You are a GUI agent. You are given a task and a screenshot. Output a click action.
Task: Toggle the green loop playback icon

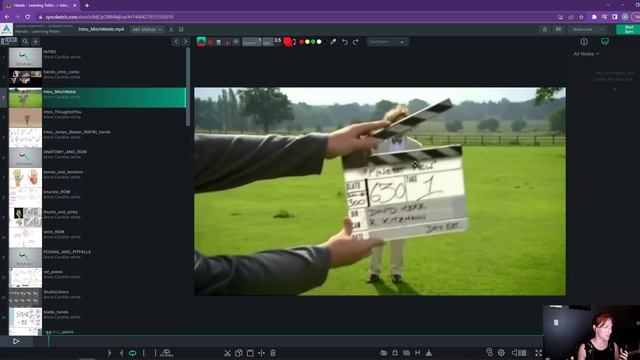coord(133,353)
